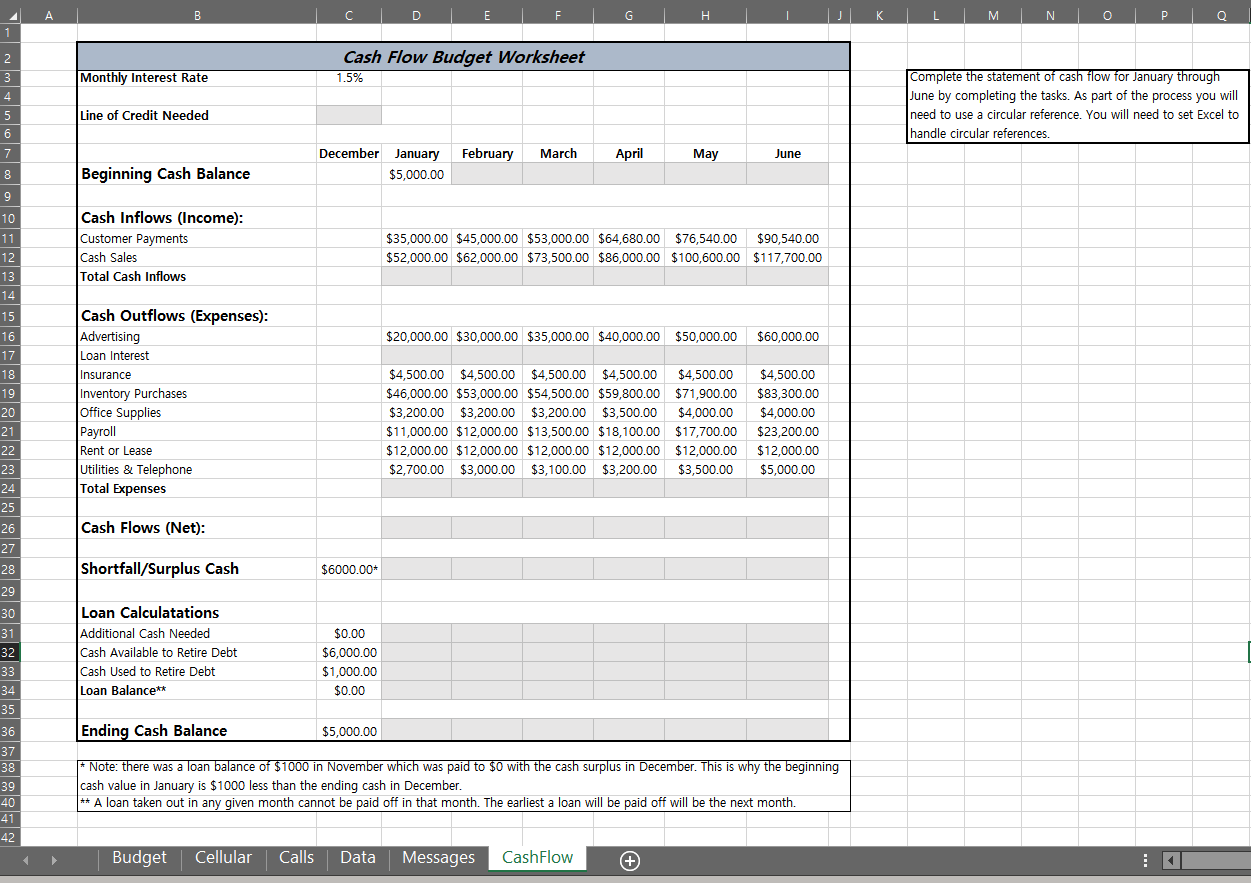The image size is (1251, 883).
Task: Open the Cellular sheet tab
Action: (223, 858)
